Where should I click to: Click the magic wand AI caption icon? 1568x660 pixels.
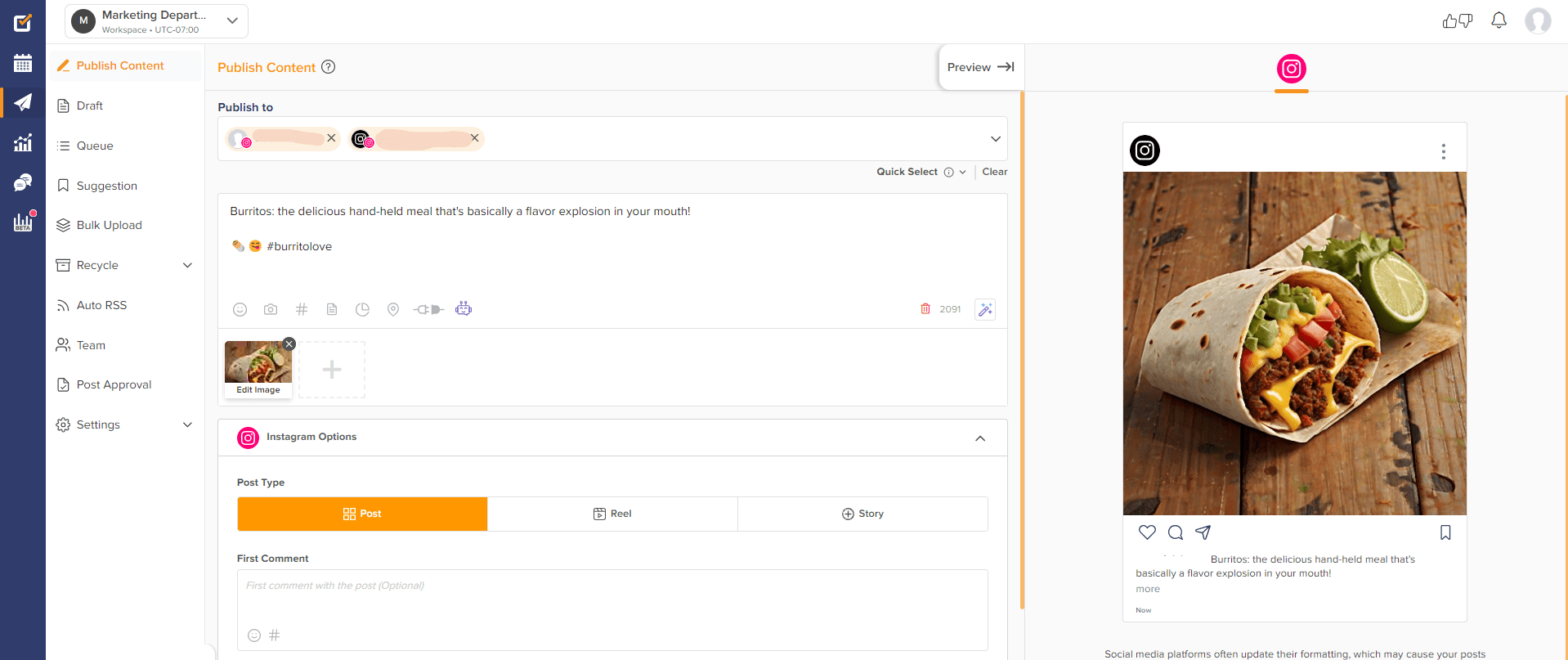point(985,309)
